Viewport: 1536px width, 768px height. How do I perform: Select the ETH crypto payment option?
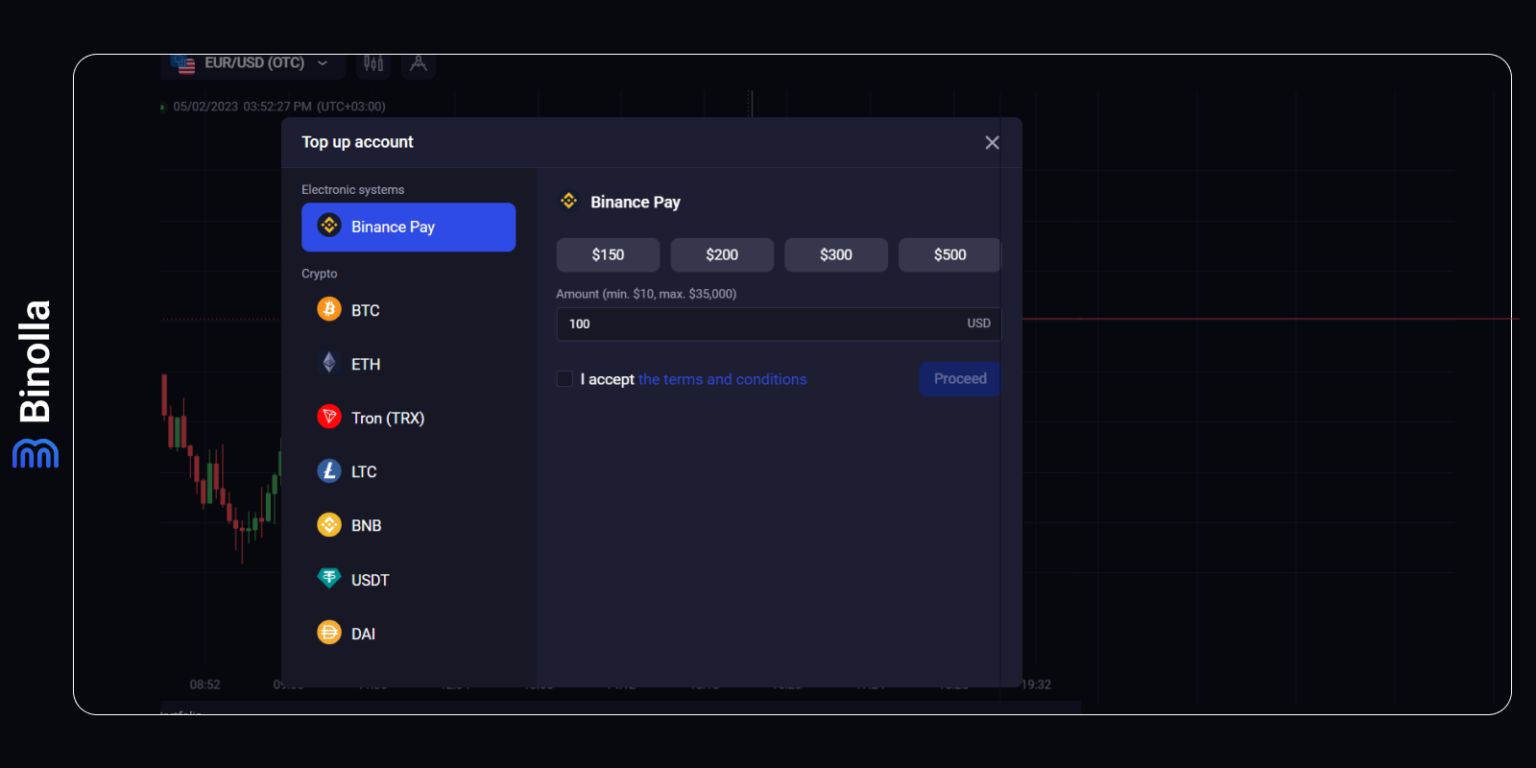(x=364, y=363)
